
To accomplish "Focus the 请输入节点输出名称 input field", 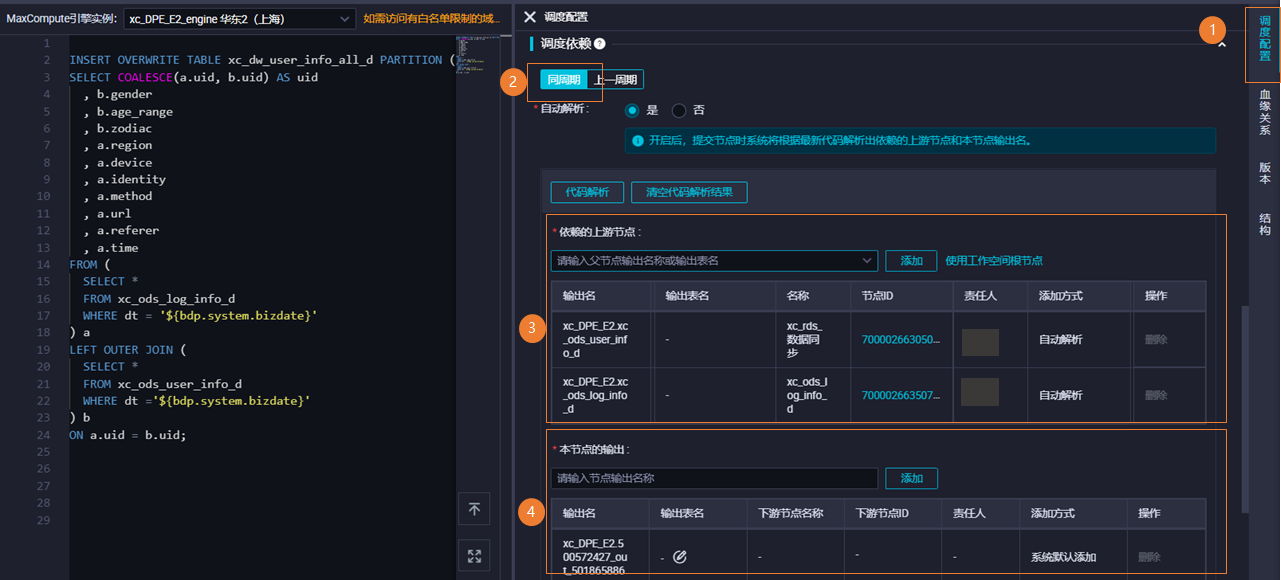I will (714, 479).
